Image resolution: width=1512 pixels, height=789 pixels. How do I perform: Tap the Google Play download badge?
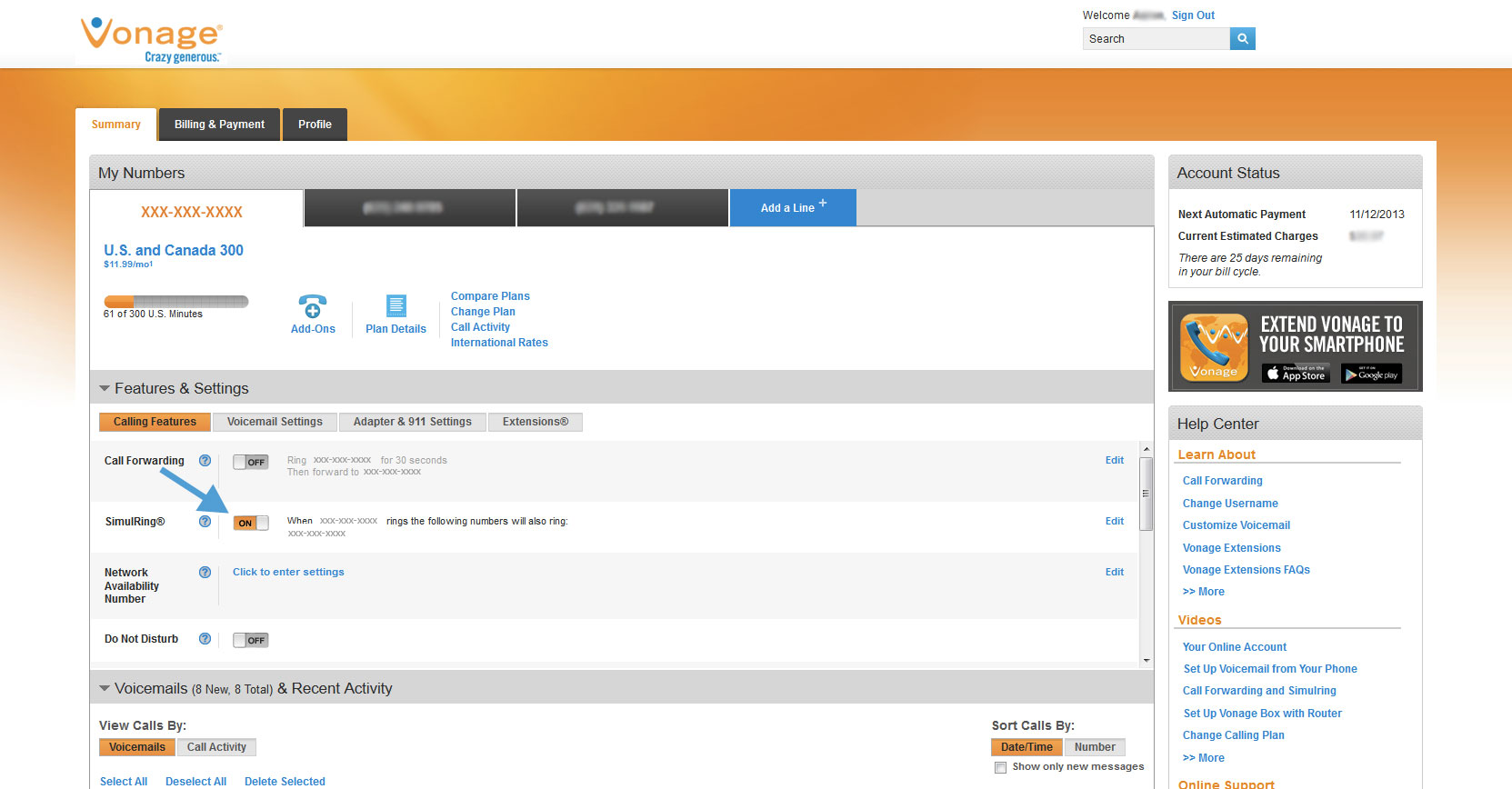click(1371, 374)
